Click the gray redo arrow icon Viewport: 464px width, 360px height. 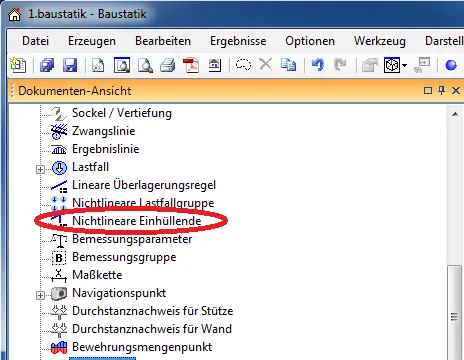click(x=340, y=65)
